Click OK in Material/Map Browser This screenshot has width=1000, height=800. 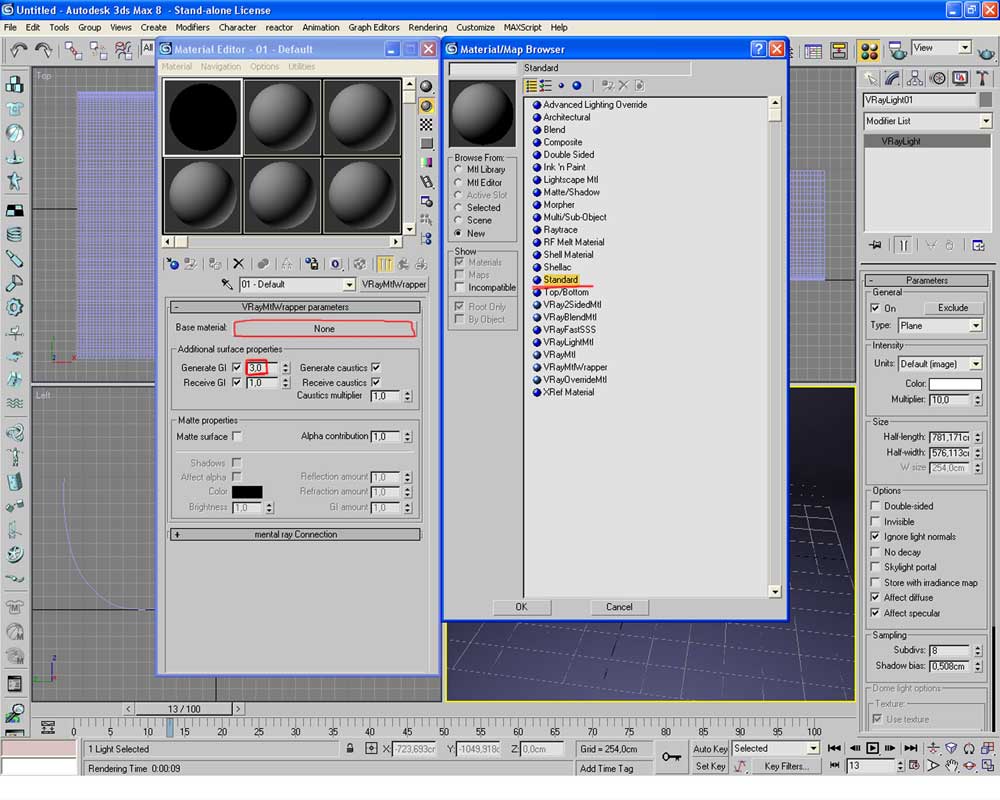tap(521, 607)
